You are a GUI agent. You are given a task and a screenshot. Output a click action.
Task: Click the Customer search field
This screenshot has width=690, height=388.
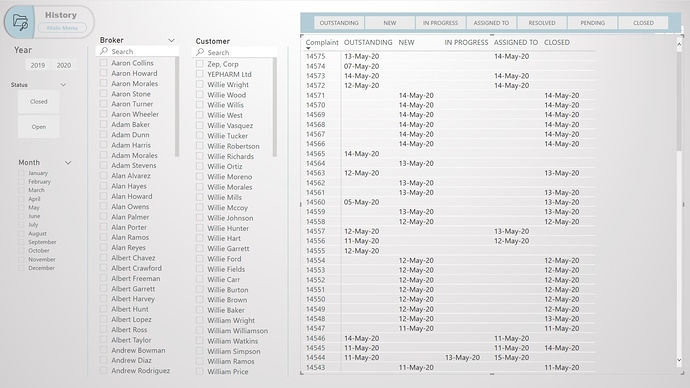coord(234,52)
